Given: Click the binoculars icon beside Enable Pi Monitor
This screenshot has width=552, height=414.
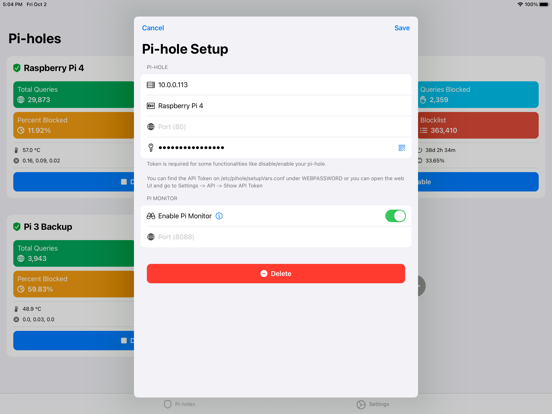Looking at the screenshot, I should (x=151, y=216).
